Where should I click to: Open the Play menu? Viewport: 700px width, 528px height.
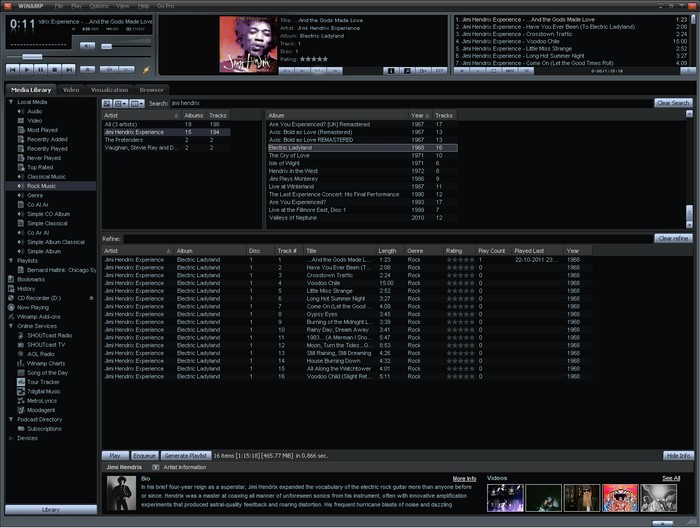point(76,6)
